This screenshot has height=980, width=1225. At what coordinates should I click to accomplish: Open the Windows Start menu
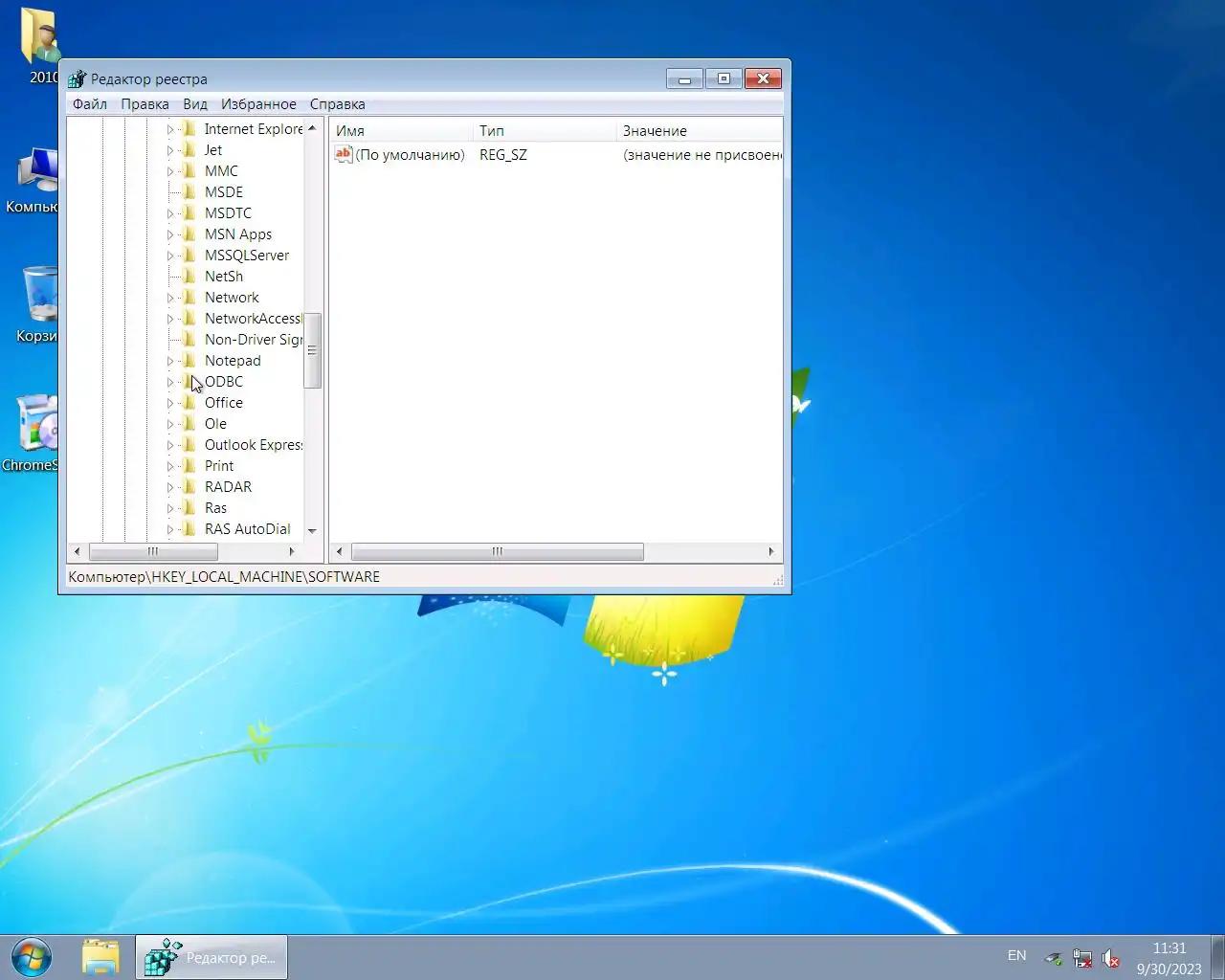pos(32,957)
